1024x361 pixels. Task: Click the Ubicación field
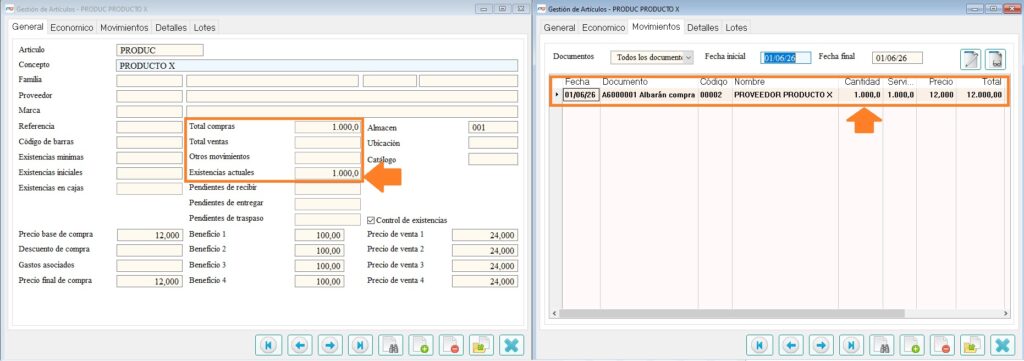(x=493, y=142)
